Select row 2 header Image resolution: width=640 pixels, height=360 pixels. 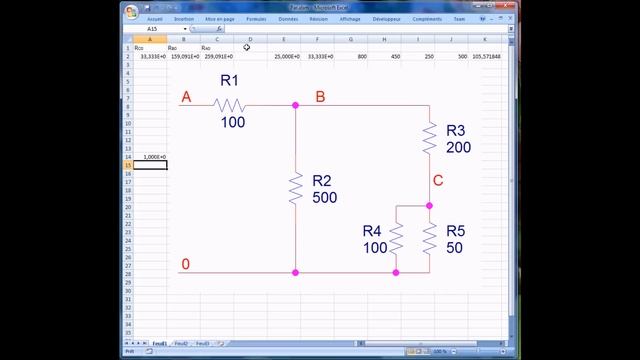pyautogui.click(x=128, y=56)
